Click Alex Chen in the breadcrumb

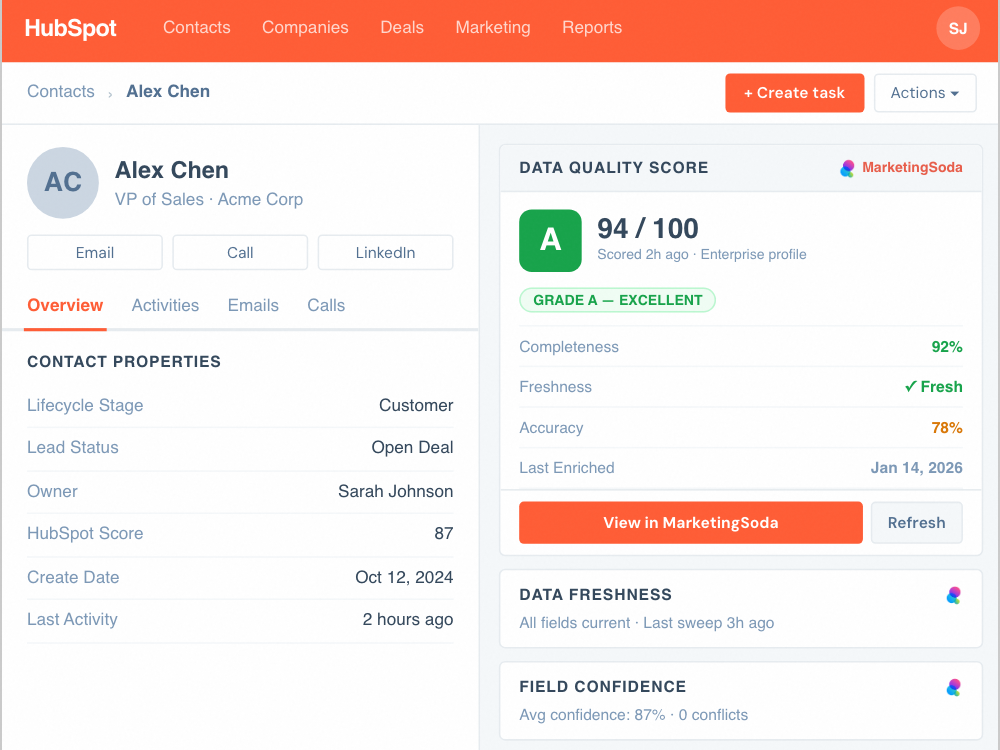168,91
